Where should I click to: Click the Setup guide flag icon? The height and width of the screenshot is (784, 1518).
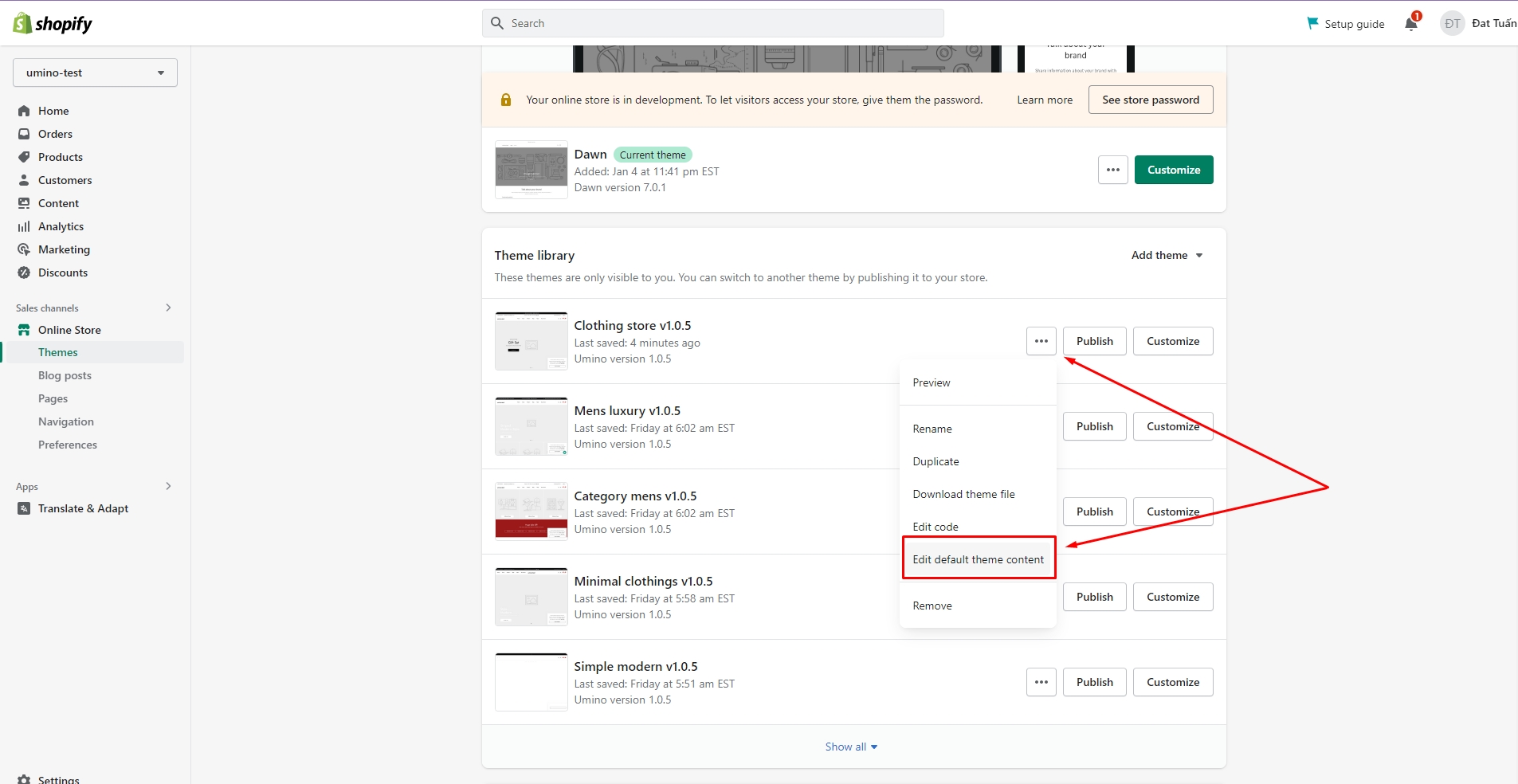click(x=1312, y=24)
